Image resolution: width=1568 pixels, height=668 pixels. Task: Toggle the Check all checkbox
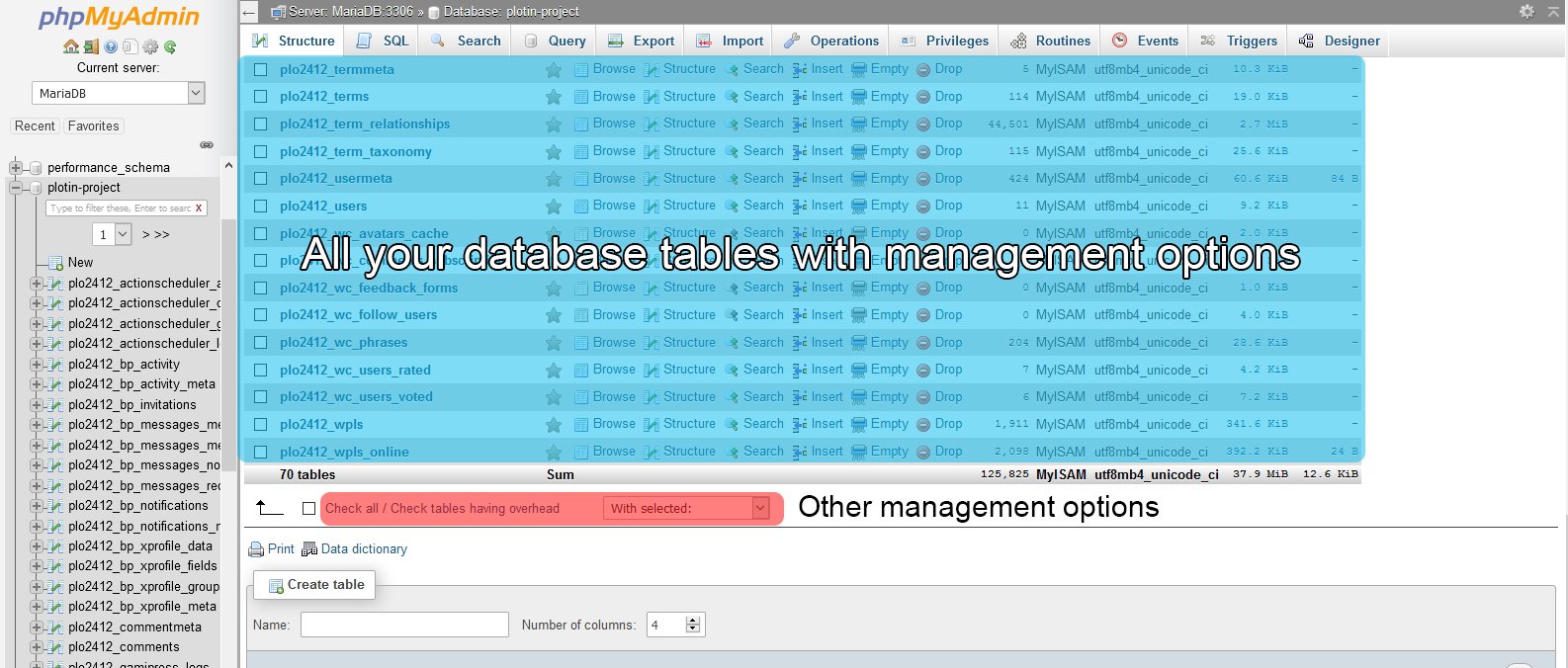coord(308,508)
